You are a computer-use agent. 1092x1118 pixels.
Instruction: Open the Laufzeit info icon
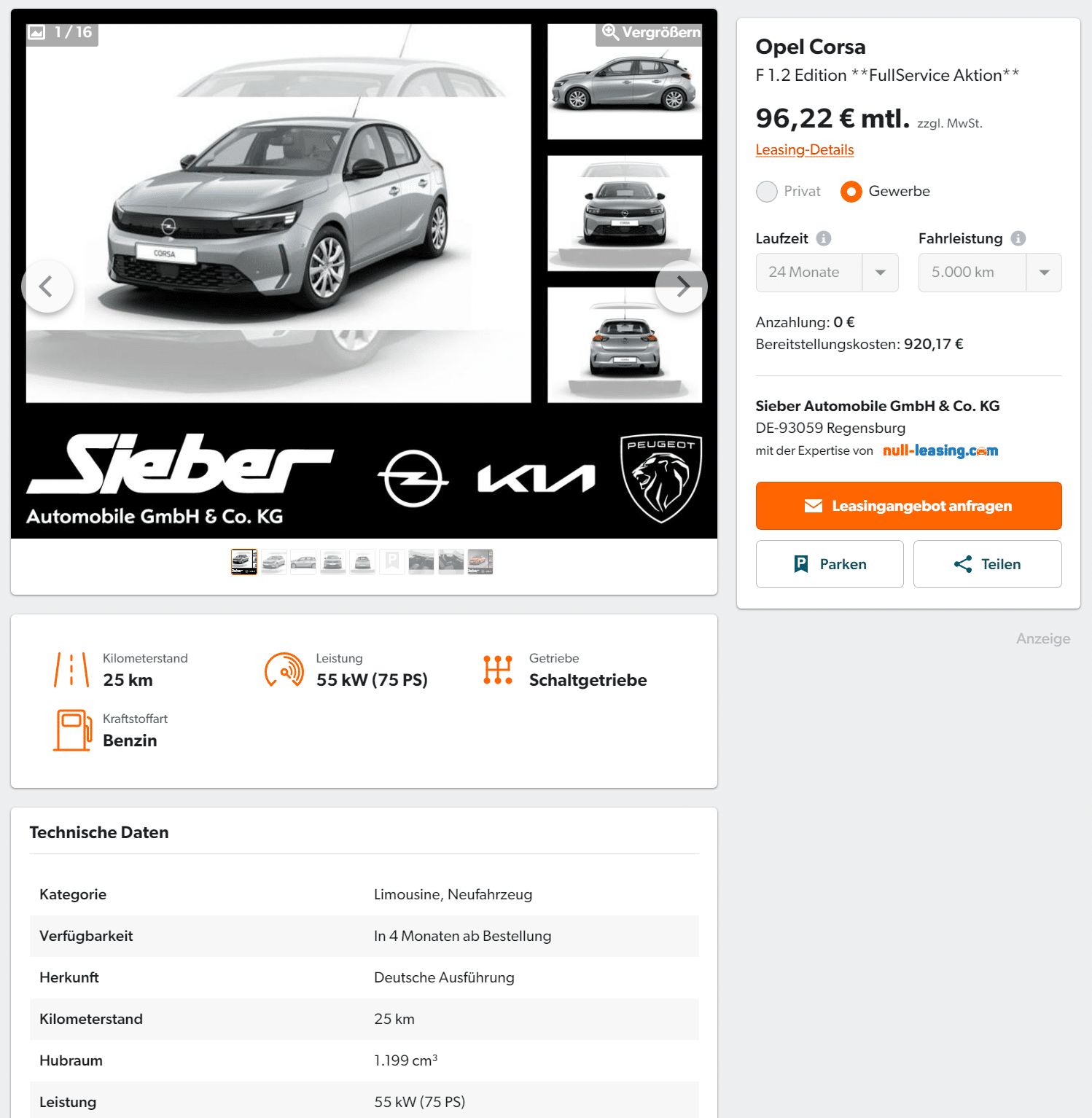pyautogui.click(x=824, y=238)
